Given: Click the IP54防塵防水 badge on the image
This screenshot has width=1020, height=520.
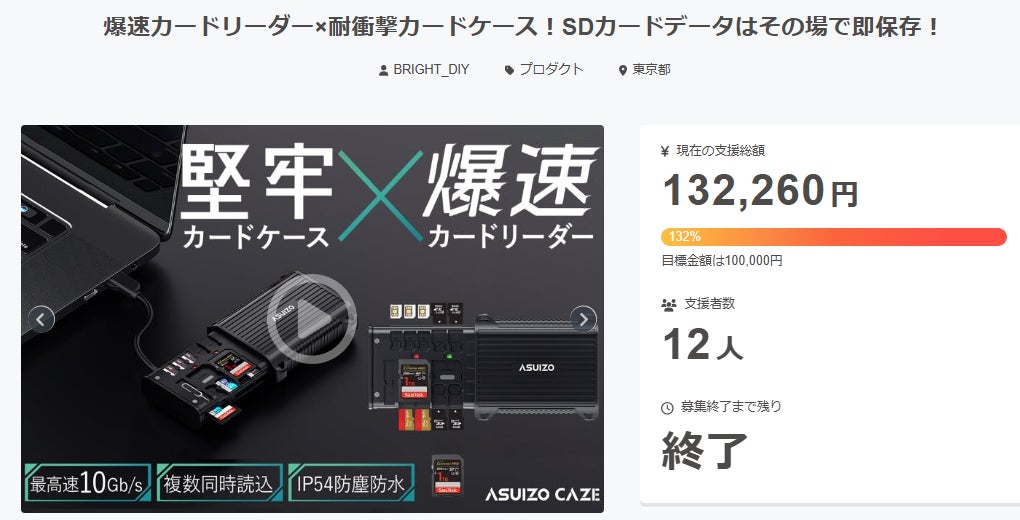Looking at the screenshot, I should click(x=351, y=483).
